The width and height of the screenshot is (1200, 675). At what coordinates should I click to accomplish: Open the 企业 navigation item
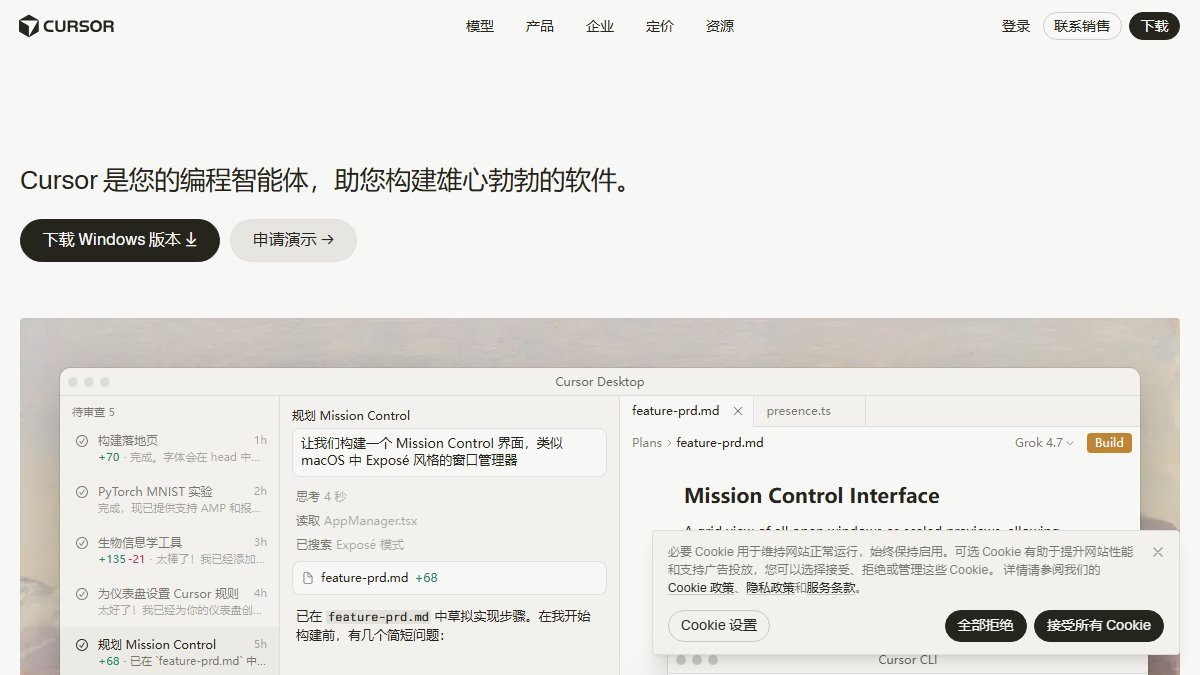600,26
